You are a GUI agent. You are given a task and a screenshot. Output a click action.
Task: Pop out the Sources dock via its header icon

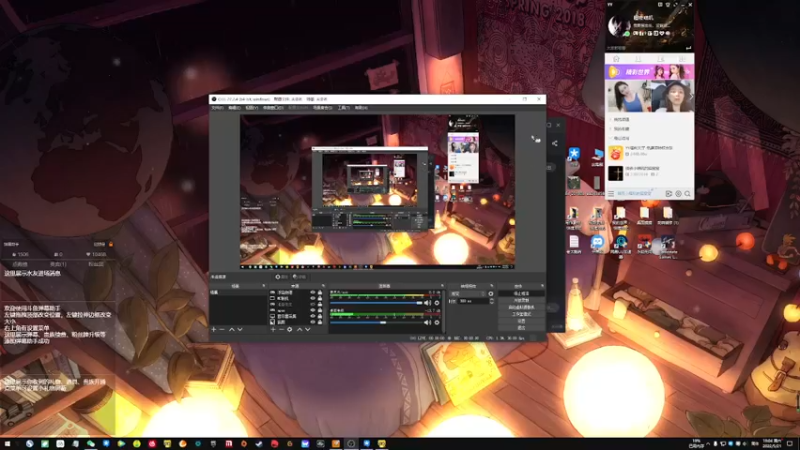click(x=323, y=286)
